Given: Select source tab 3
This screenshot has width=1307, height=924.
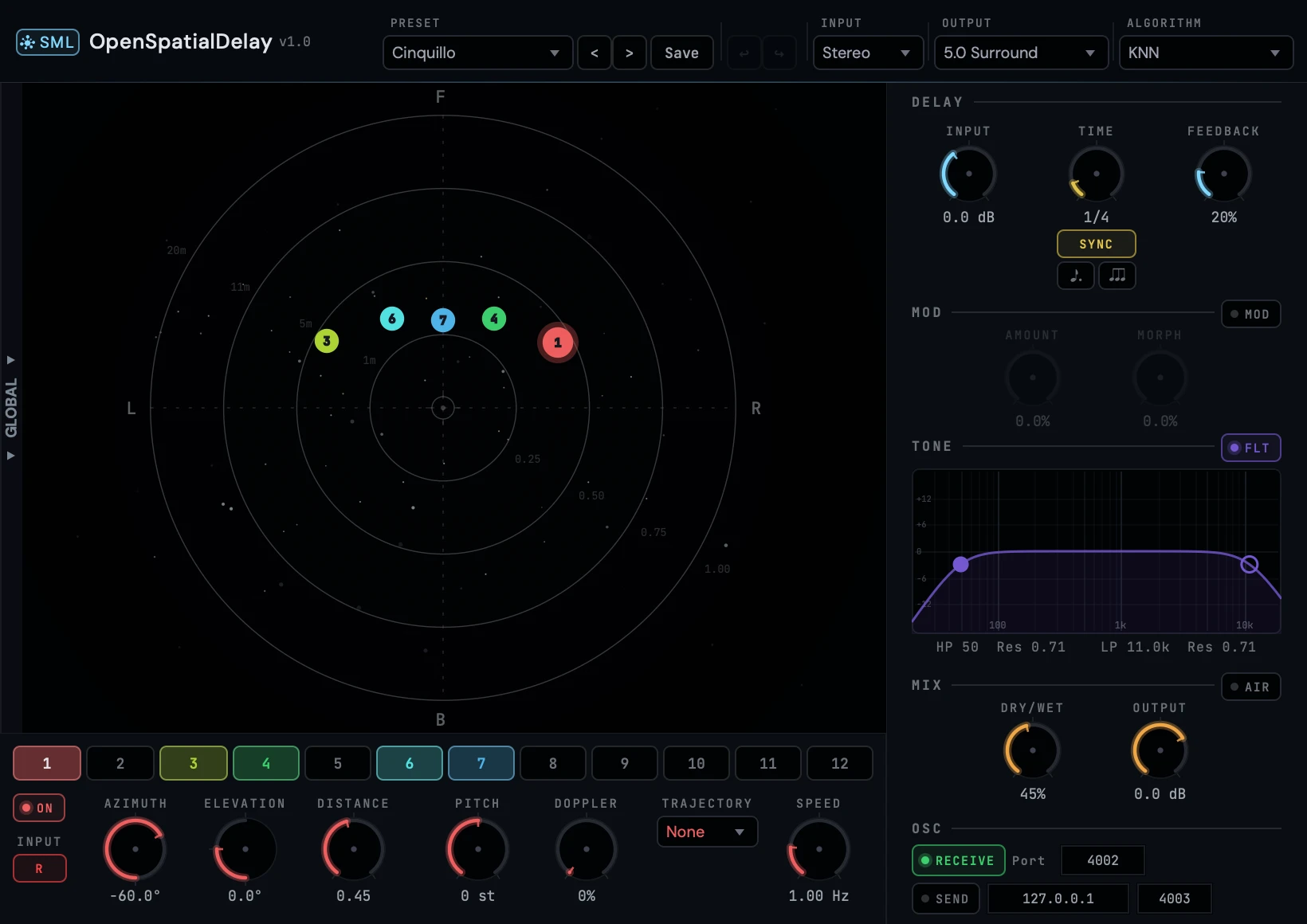Looking at the screenshot, I should coord(194,763).
